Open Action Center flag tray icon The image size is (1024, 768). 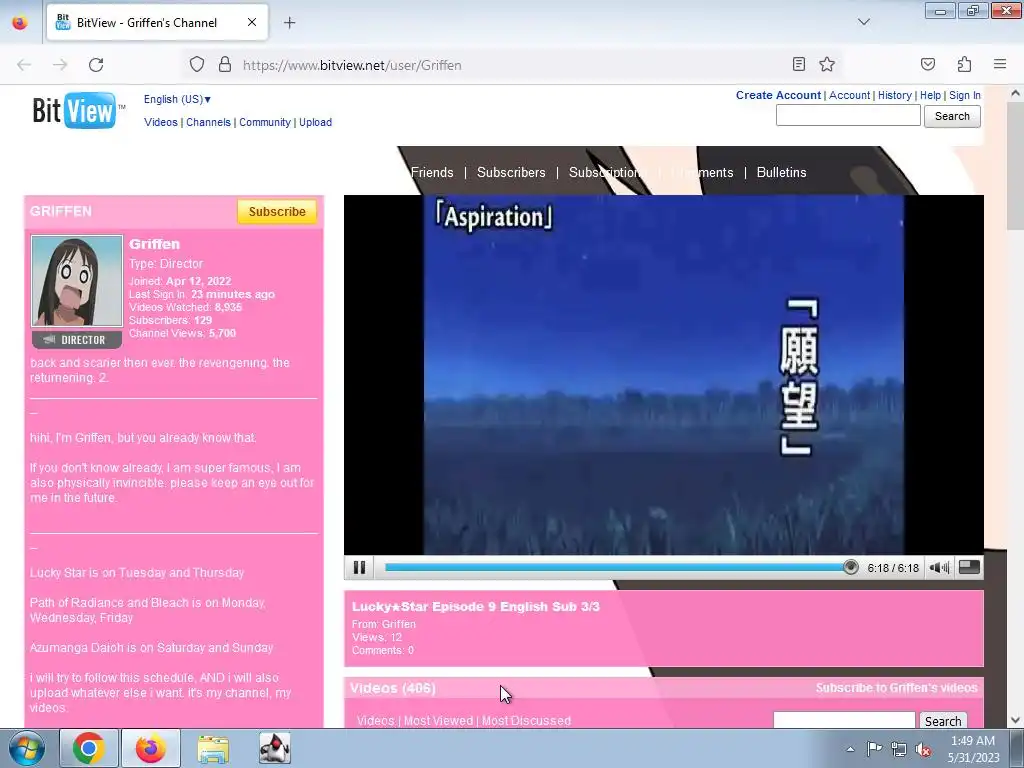(874, 749)
